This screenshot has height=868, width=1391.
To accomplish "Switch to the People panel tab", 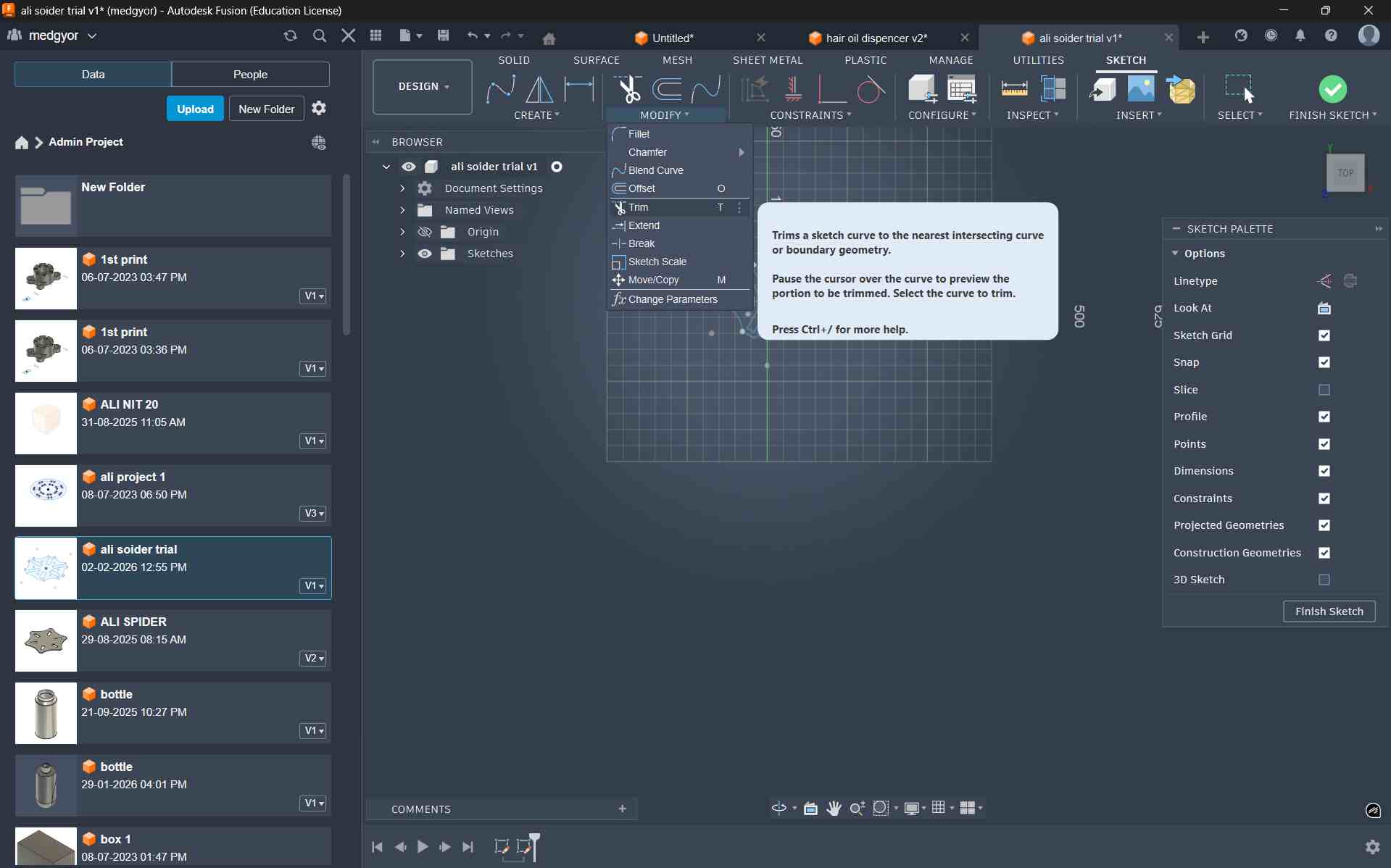I will 250,74.
